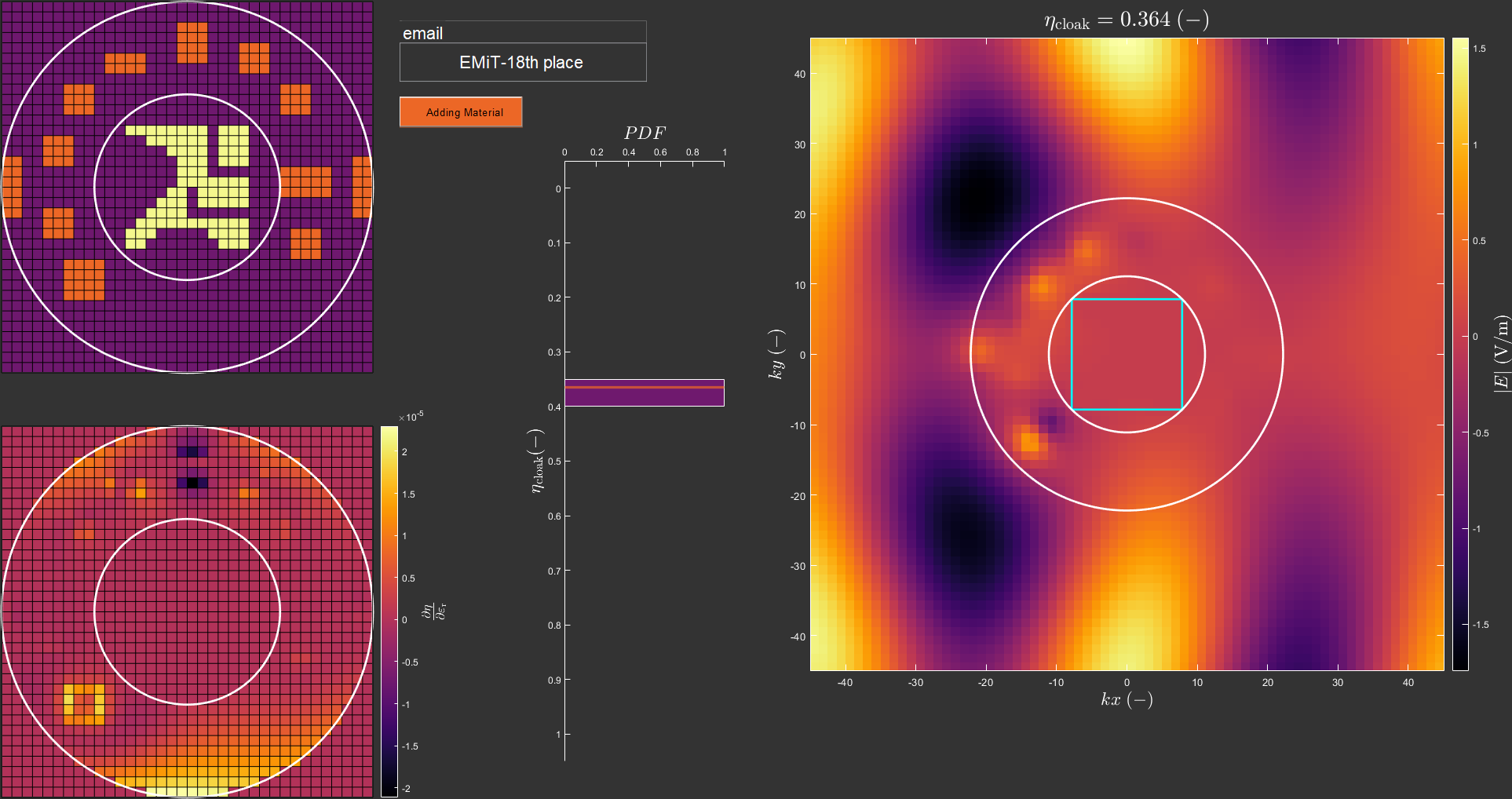1512x799 pixels.
Task: Click the orange block at top of design grid
Action: click(x=192, y=42)
